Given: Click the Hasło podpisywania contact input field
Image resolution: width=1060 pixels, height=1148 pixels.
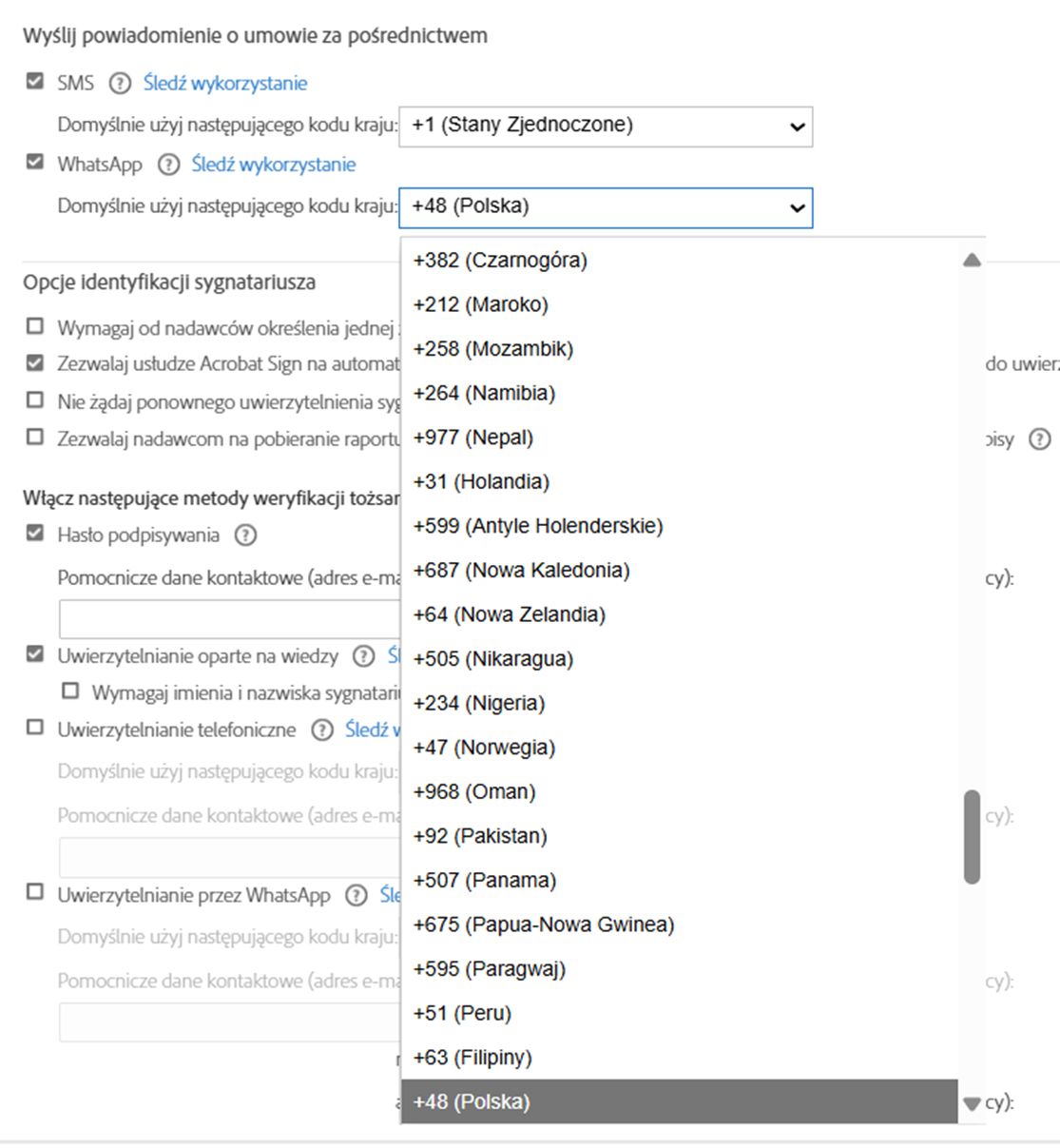Looking at the screenshot, I should 229,619.
